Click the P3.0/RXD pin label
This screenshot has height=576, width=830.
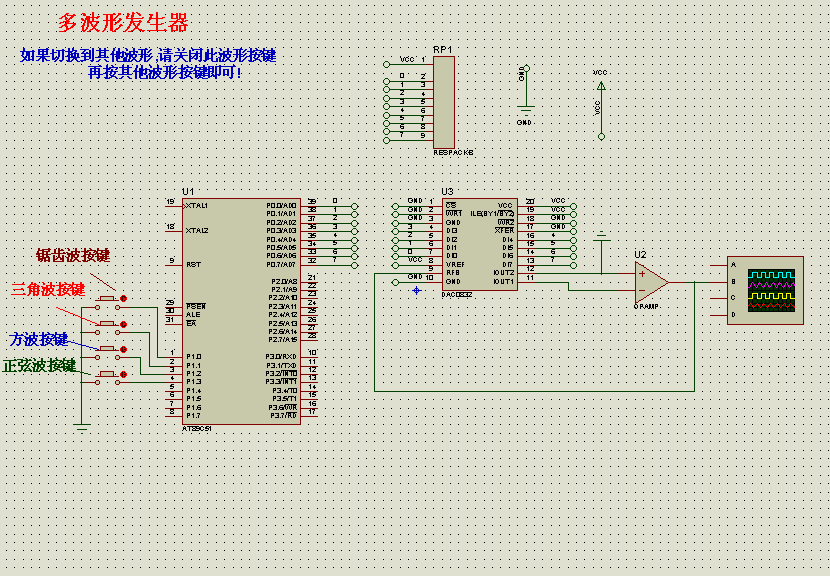pyautogui.click(x=281, y=357)
